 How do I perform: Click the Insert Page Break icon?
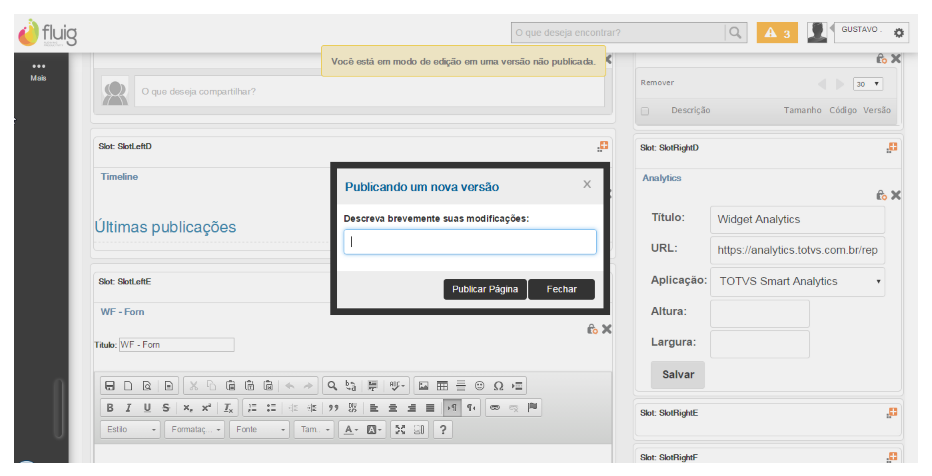click(517, 386)
